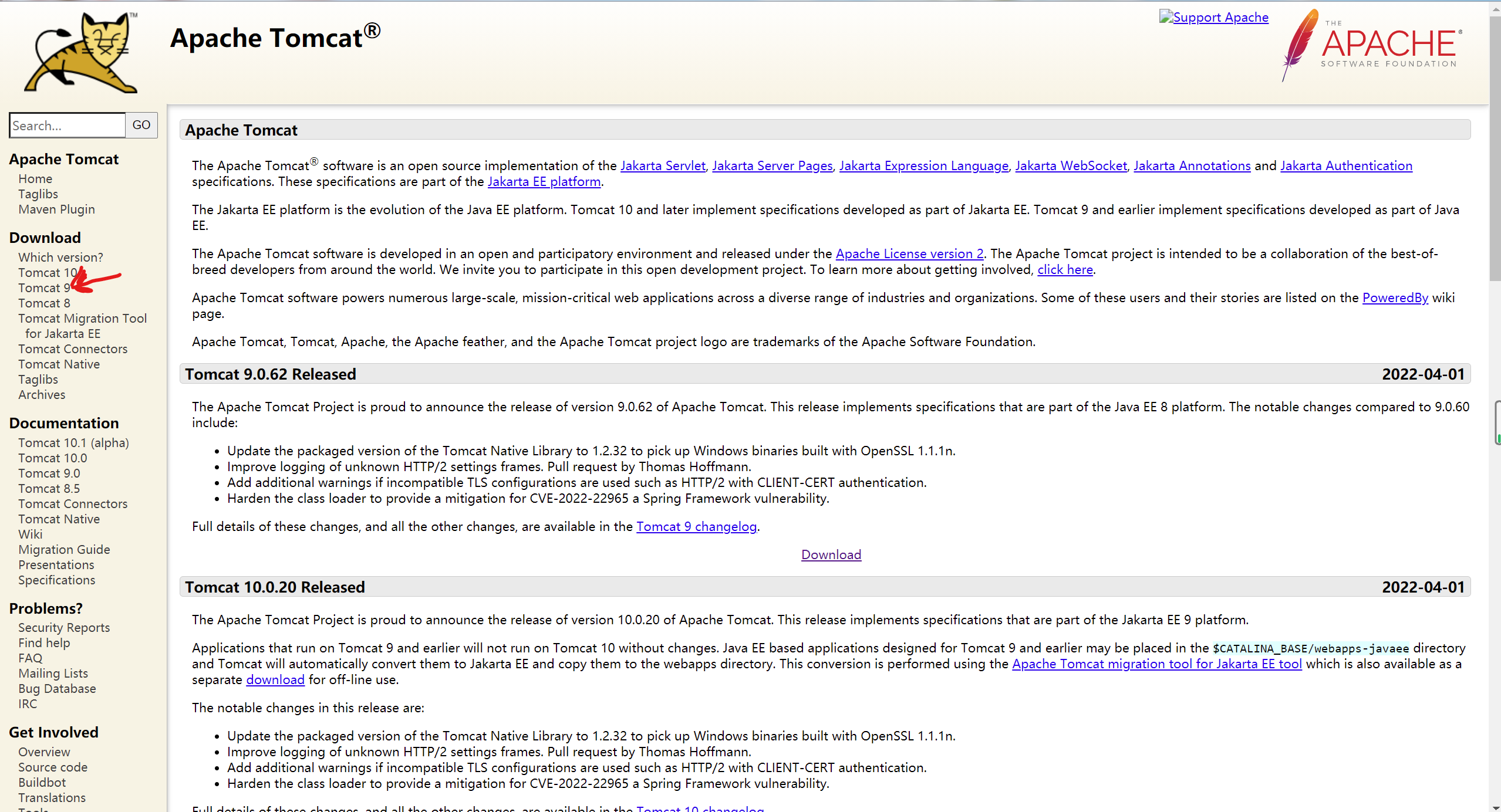This screenshot has height=812, width=1501.
Task: Open Archives under Download section
Action: 42,395
